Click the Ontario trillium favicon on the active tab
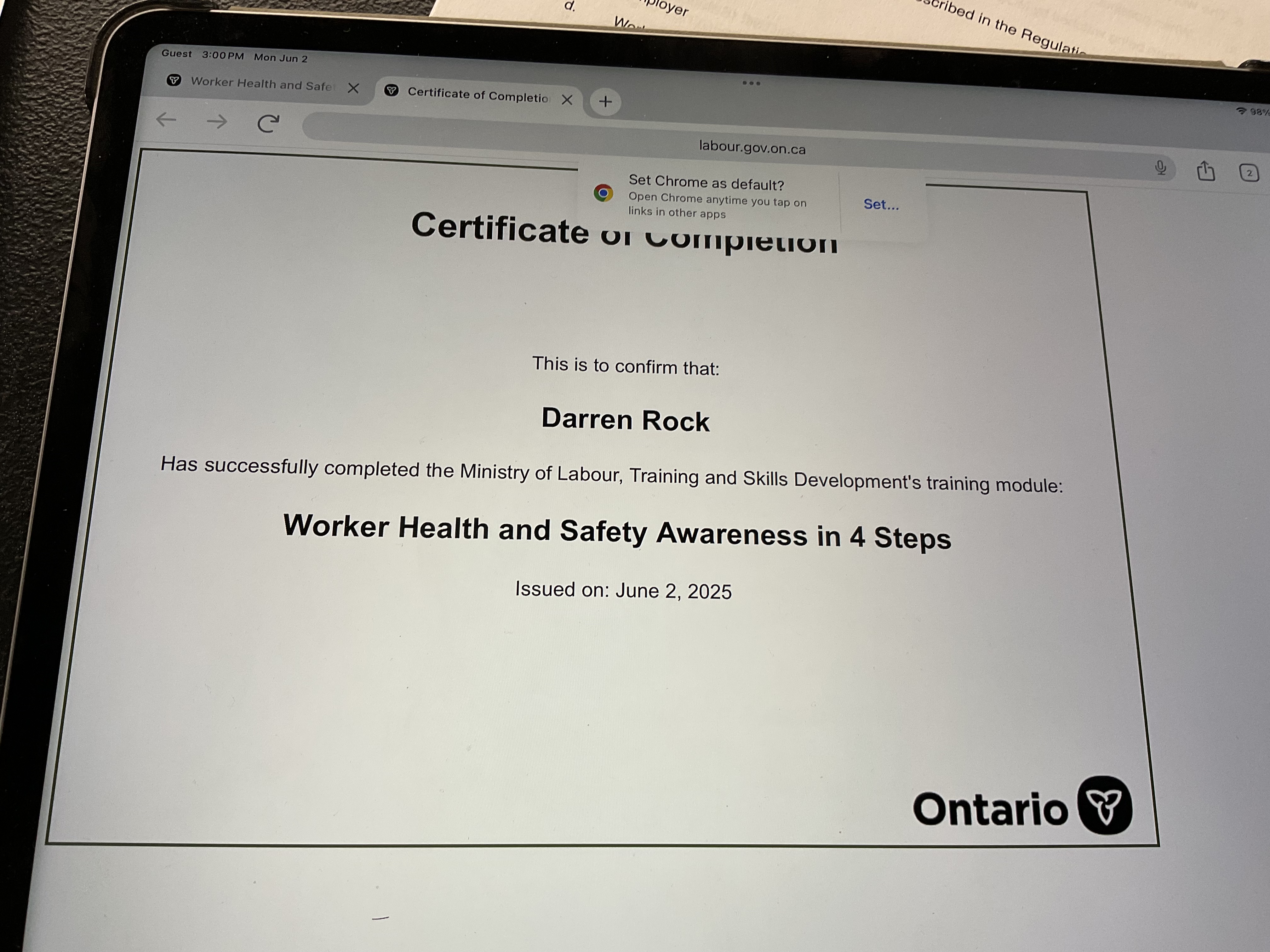Screen dimensions: 1270x952 point(392,90)
